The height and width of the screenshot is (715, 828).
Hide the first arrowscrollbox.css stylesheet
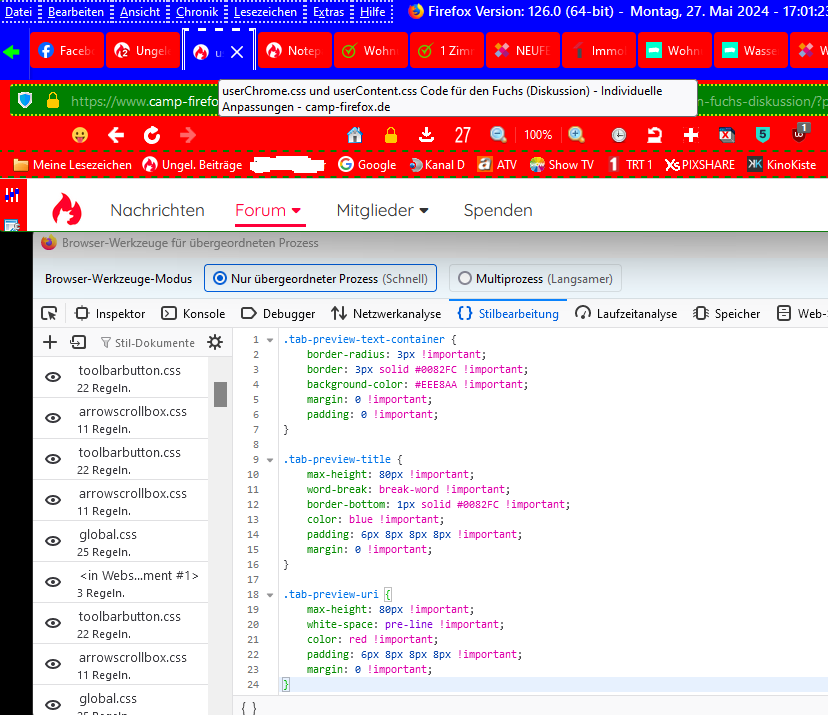(53, 419)
